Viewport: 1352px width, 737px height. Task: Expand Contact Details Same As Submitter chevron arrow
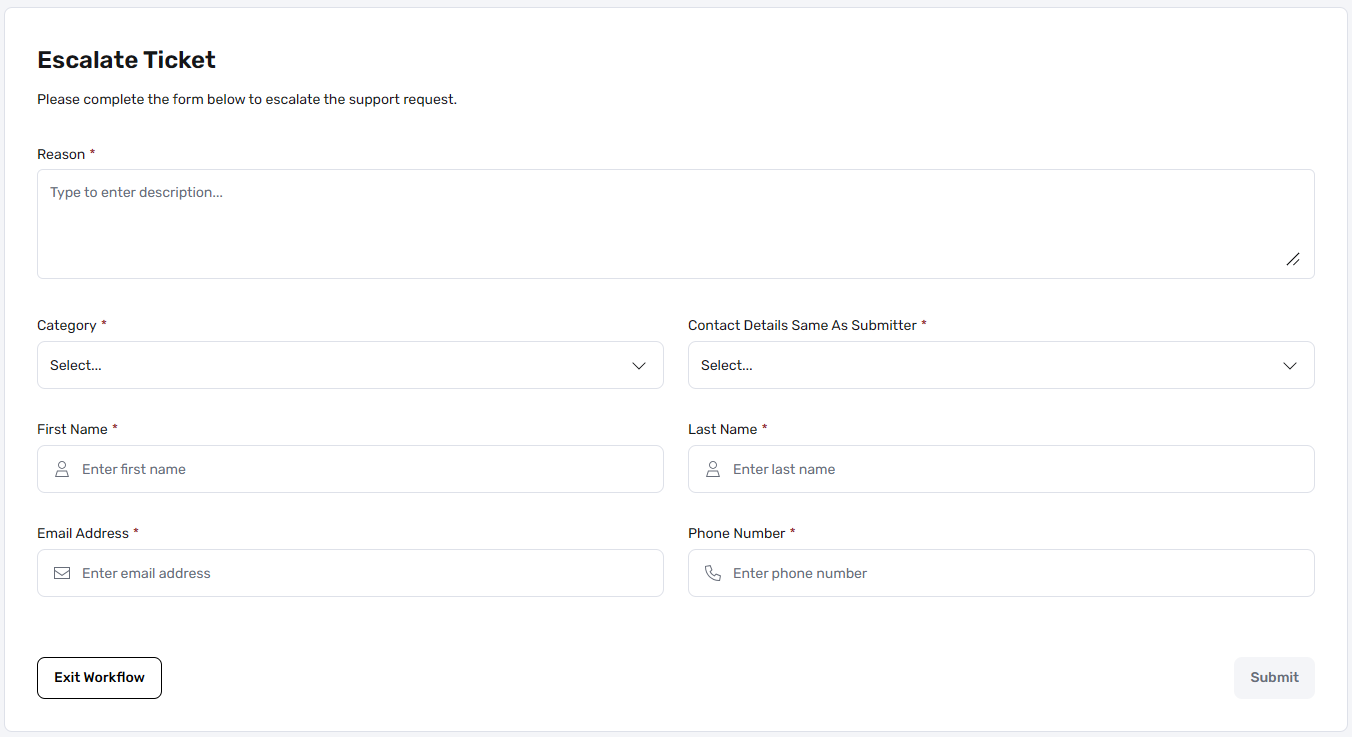point(1290,366)
